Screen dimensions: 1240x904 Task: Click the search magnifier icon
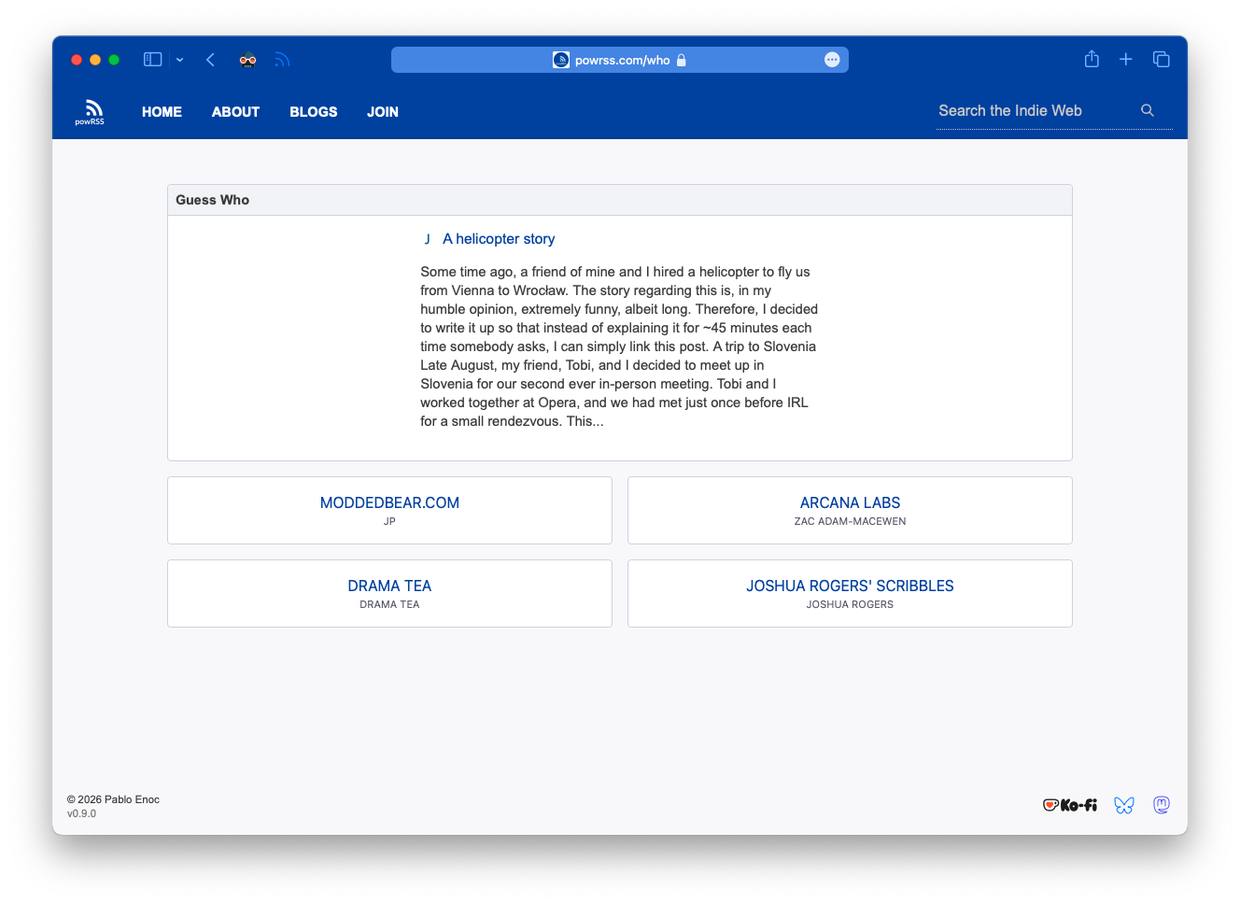tap(1147, 111)
